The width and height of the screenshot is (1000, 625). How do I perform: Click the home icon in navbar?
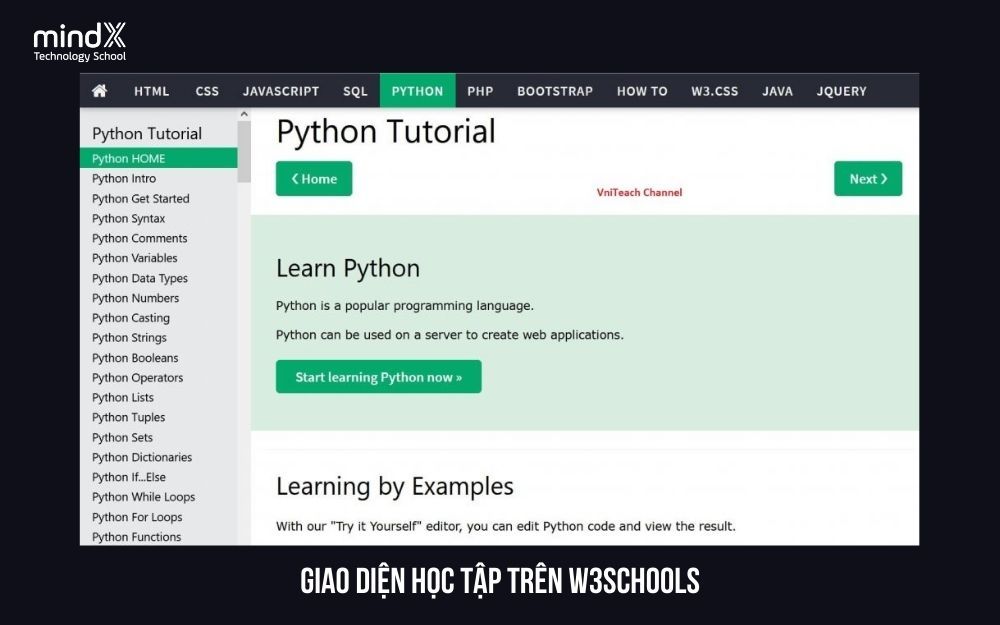99,91
